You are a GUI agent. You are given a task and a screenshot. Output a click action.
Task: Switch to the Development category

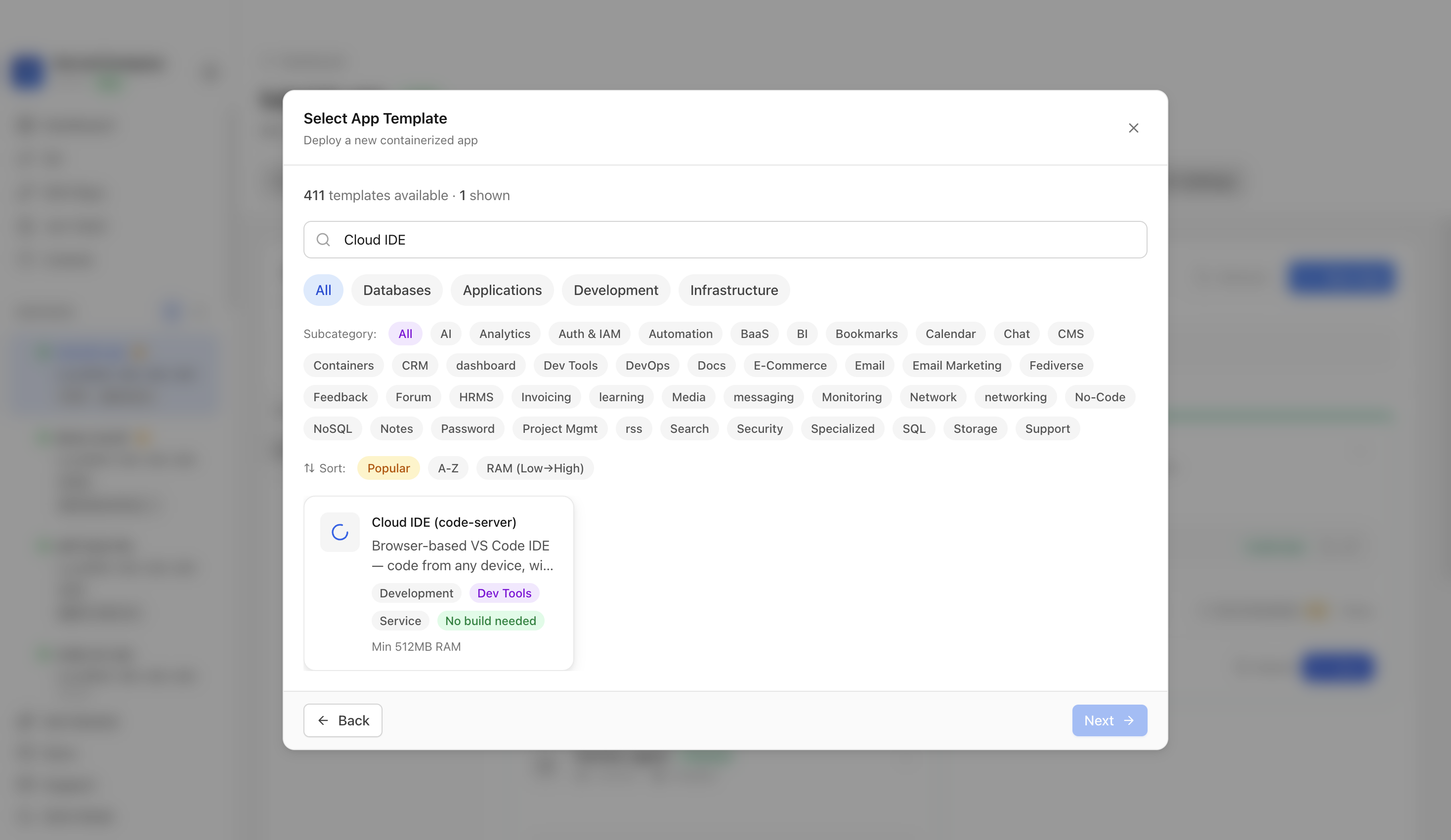tap(615, 290)
